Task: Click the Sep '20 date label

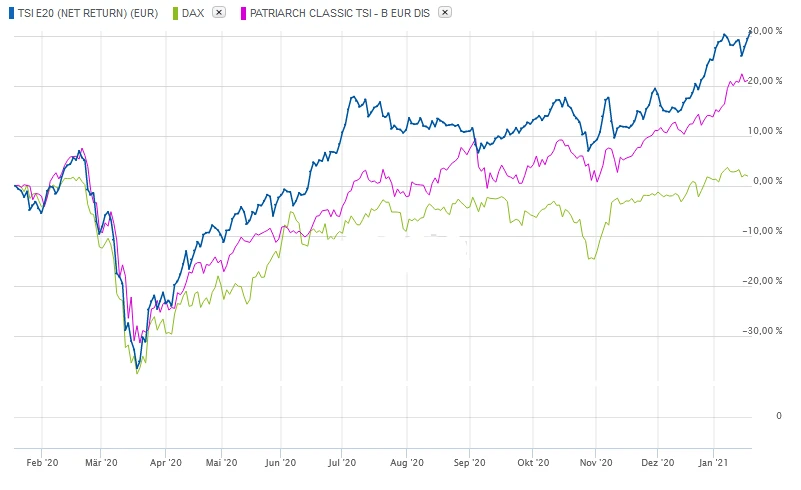Action: click(469, 463)
